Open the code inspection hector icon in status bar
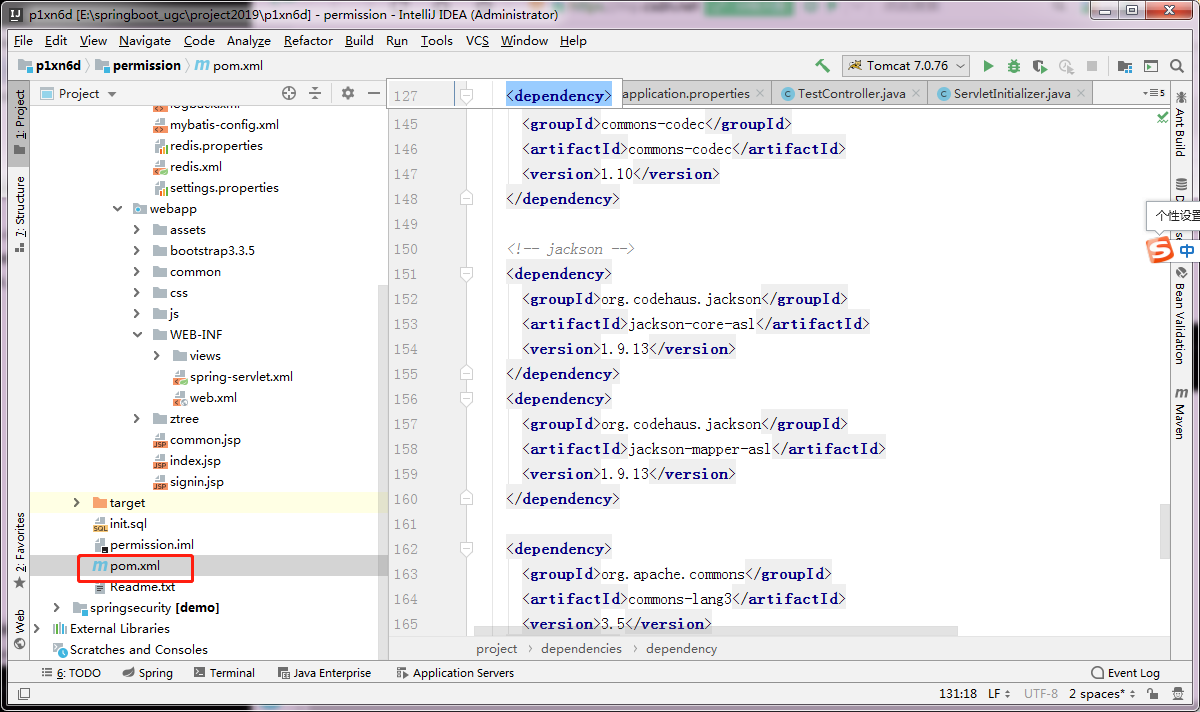1200x712 pixels. pos(1179,693)
